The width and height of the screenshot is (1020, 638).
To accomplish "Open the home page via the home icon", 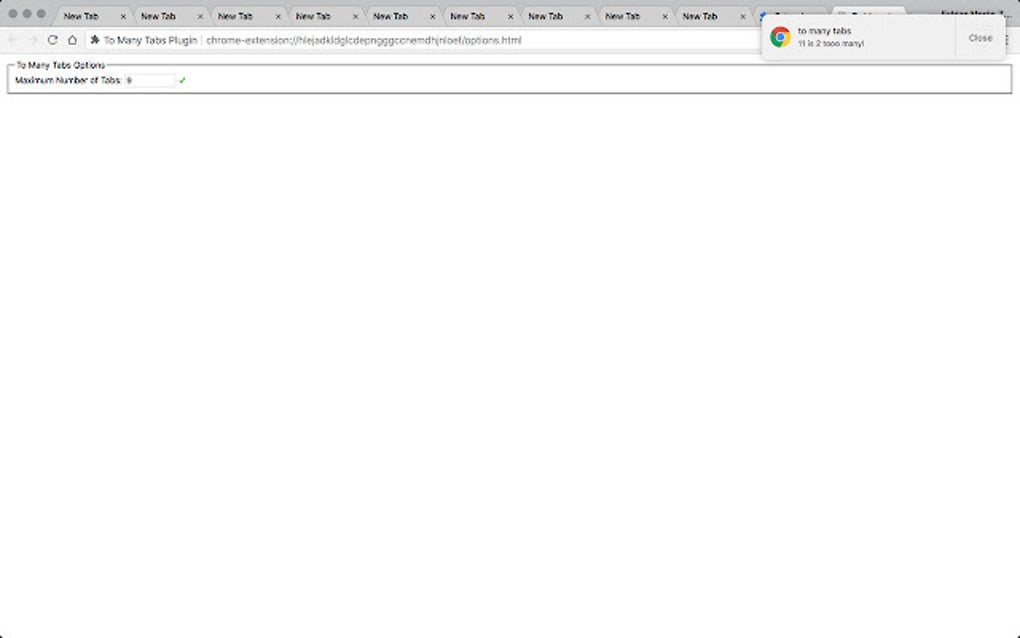I will pyautogui.click(x=70, y=40).
